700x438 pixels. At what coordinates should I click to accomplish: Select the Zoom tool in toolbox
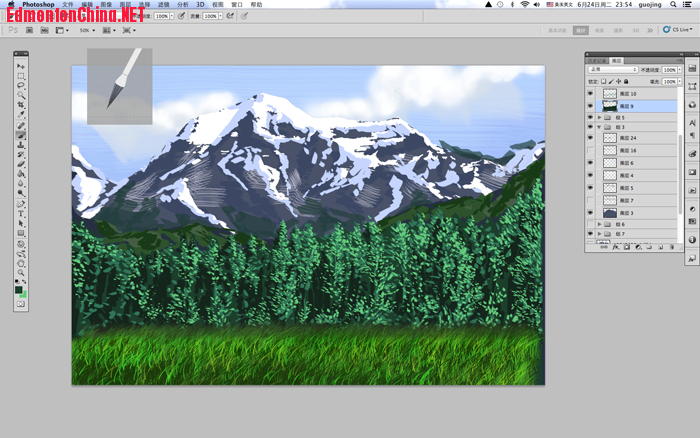tap(21, 272)
